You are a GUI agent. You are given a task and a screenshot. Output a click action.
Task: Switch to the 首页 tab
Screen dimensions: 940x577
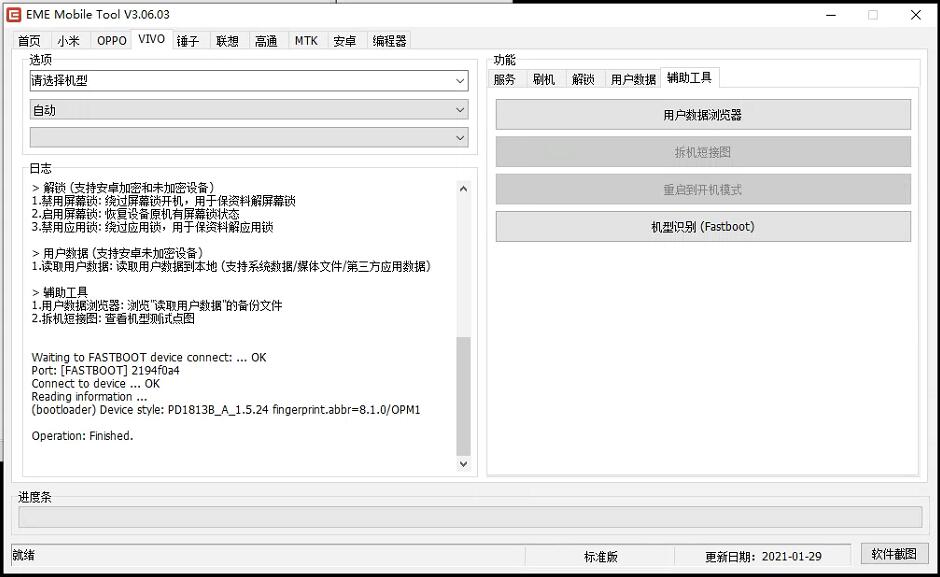pos(30,41)
